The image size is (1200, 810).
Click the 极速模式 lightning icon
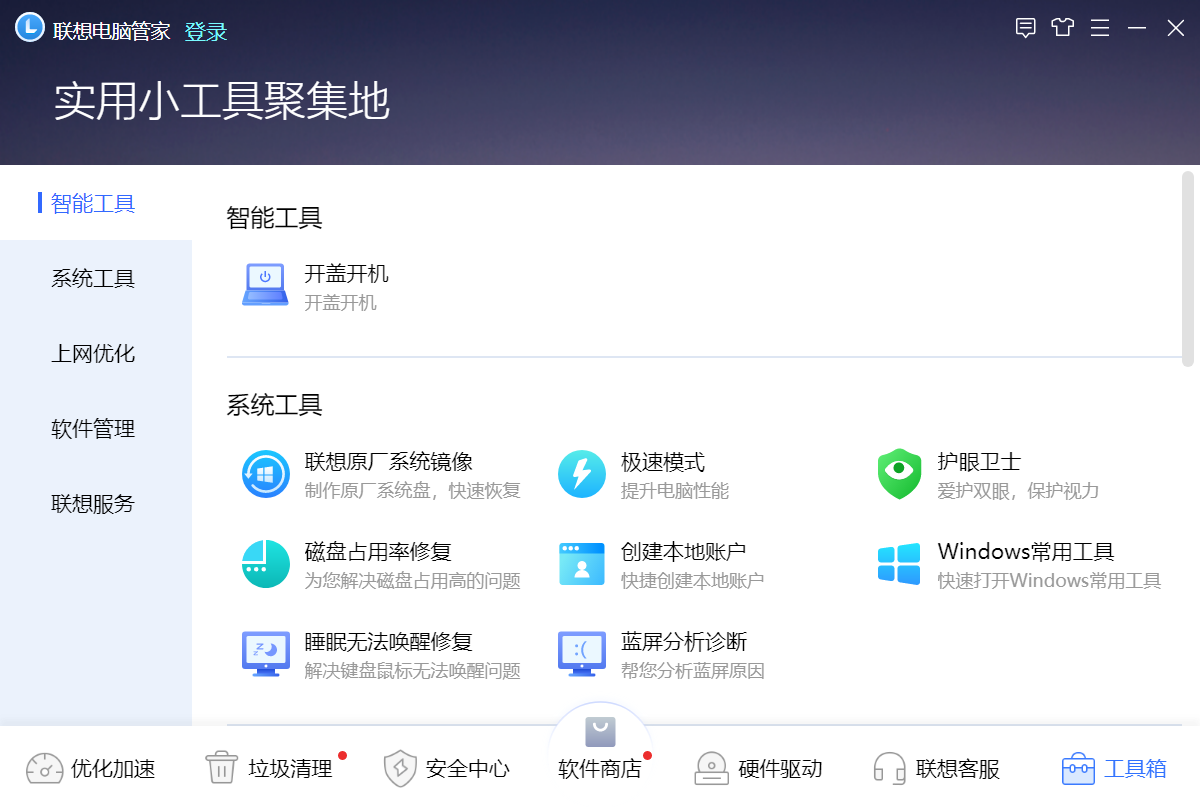click(582, 474)
